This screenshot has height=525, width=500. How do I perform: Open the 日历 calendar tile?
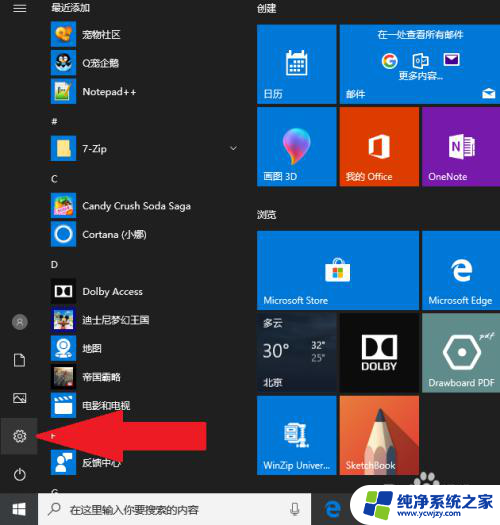296,64
